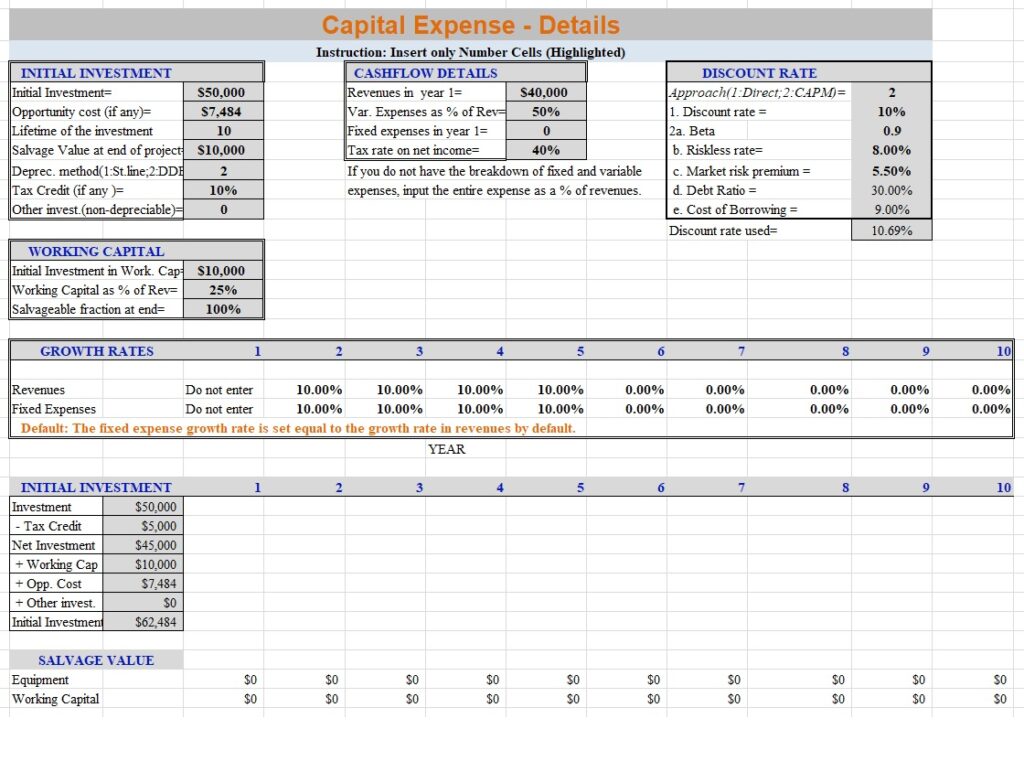Click the Debt Ratio cell showing 30.00%
Screen dimensions: 1024x772
890,190
